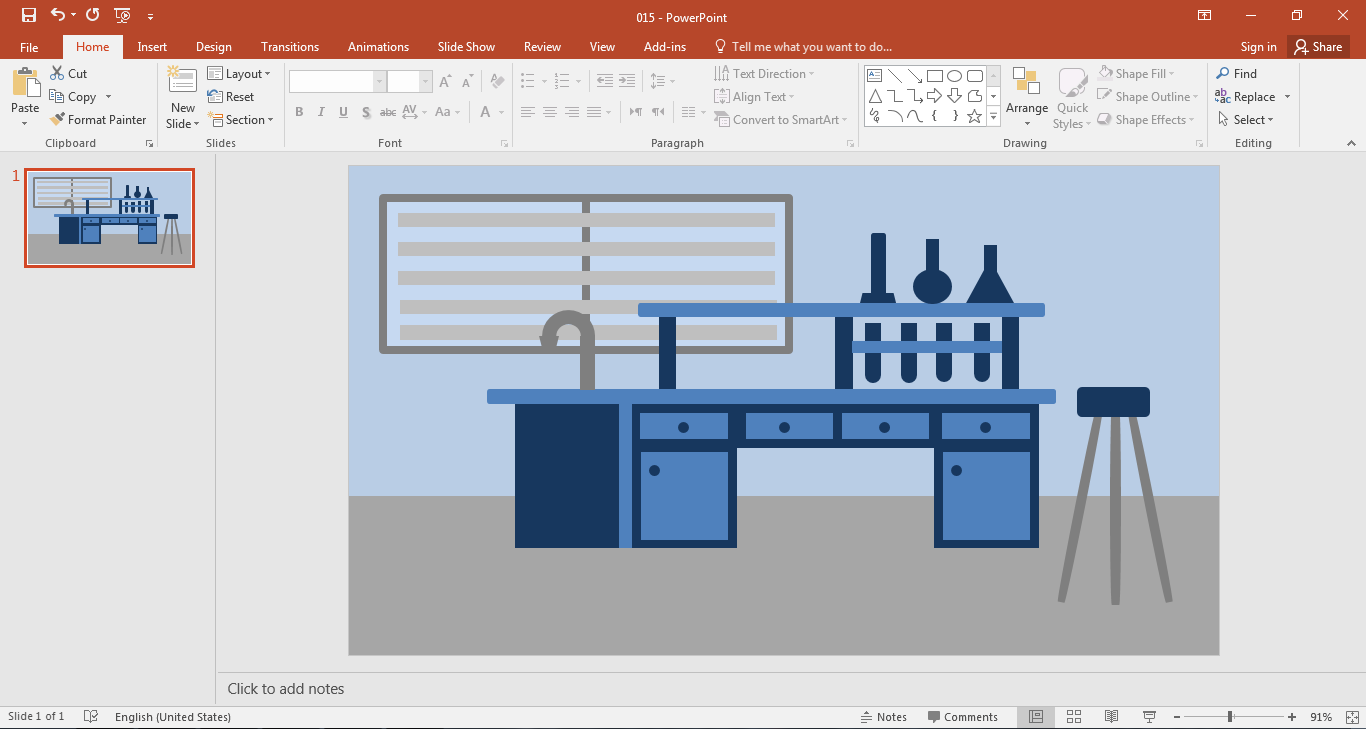Start the Slide Show from status bar

click(1149, 717)
